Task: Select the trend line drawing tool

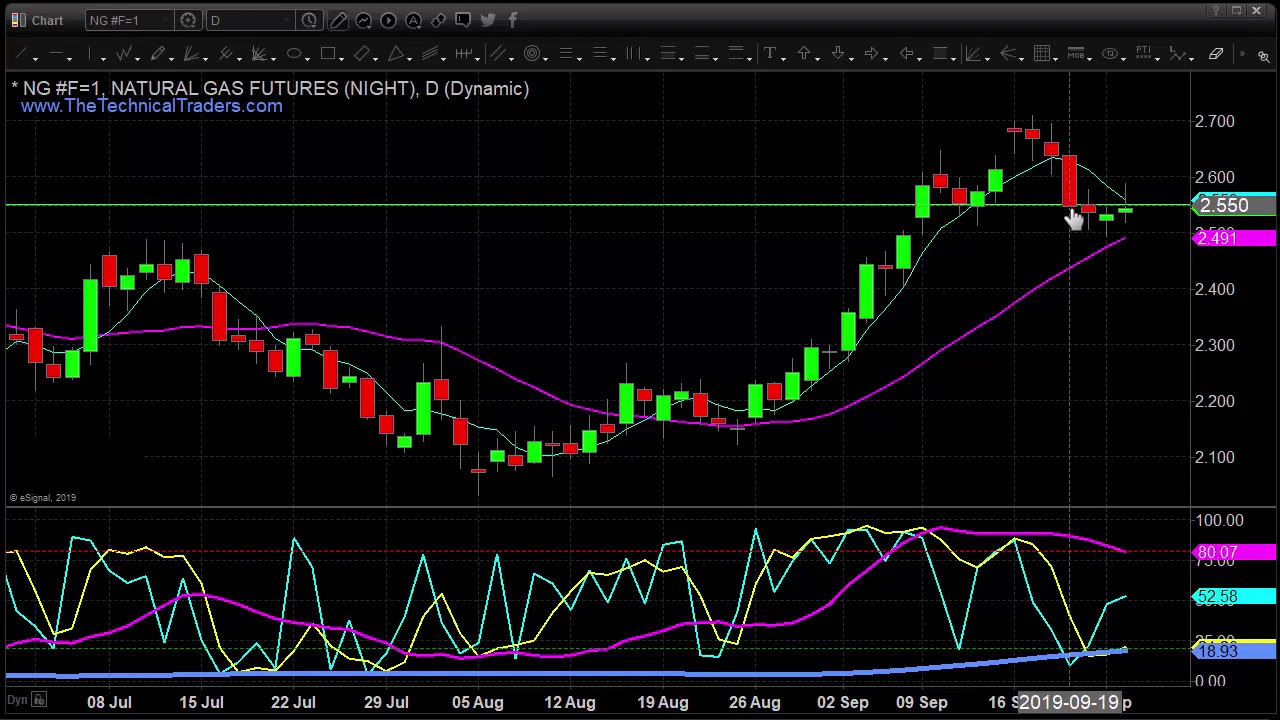Action: click(x=20, y=54)
